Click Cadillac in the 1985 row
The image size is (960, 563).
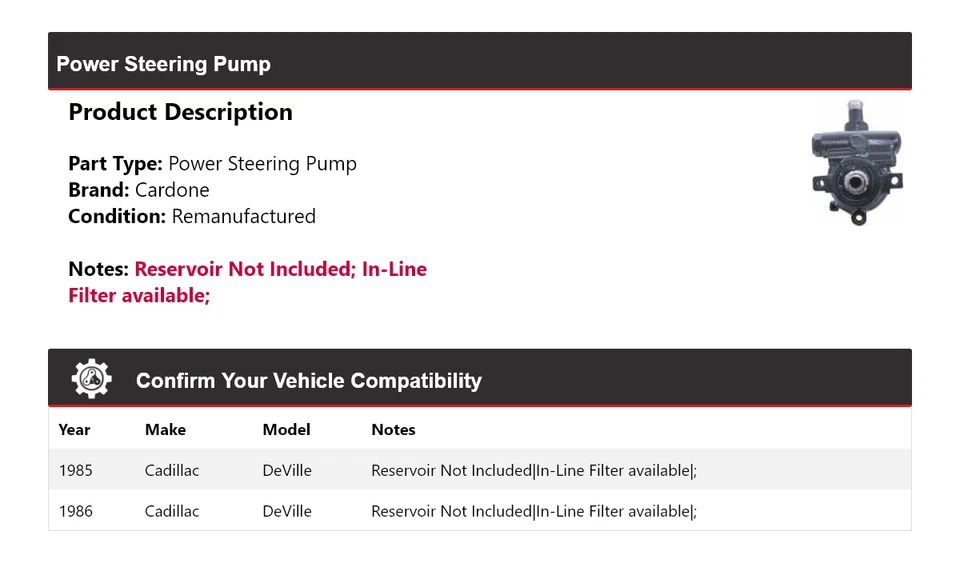pos(172,470)
